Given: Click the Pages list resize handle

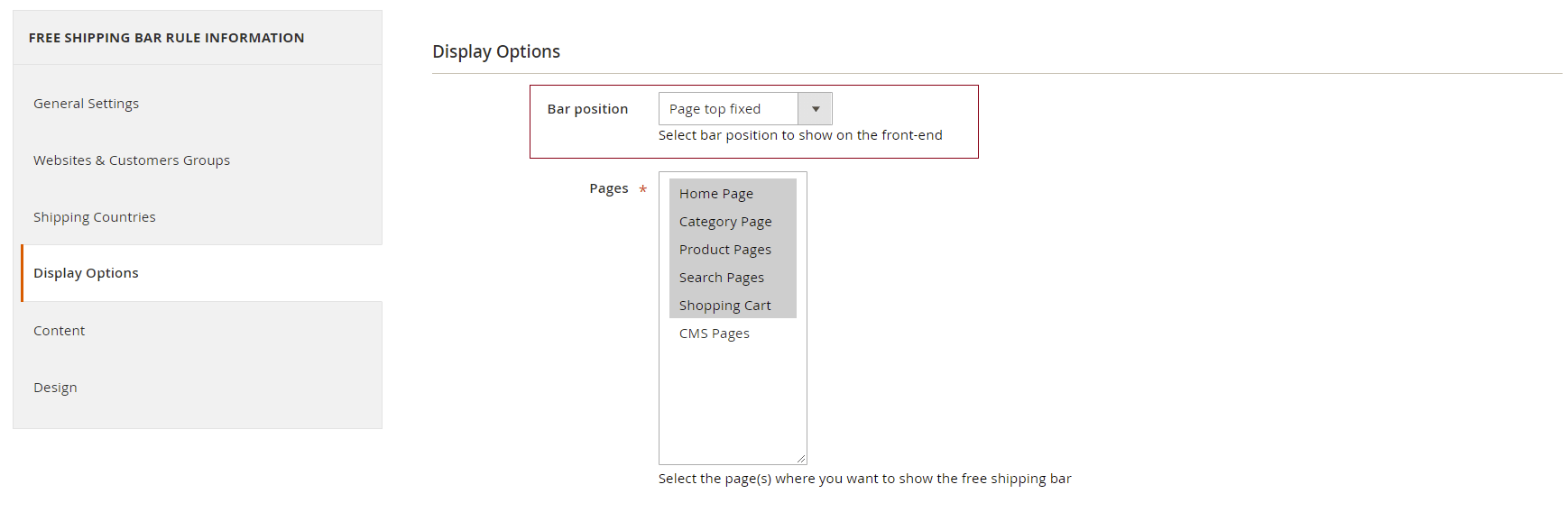Looking at the screenshot, I should coord(800,459).
